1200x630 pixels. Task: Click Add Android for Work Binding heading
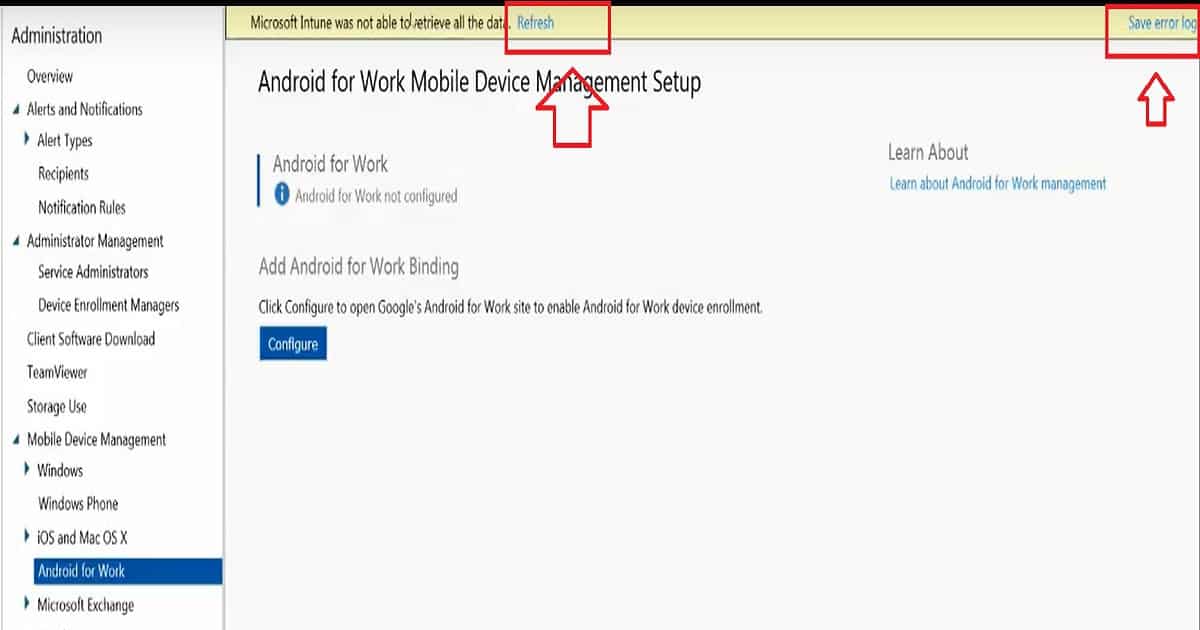359,267
